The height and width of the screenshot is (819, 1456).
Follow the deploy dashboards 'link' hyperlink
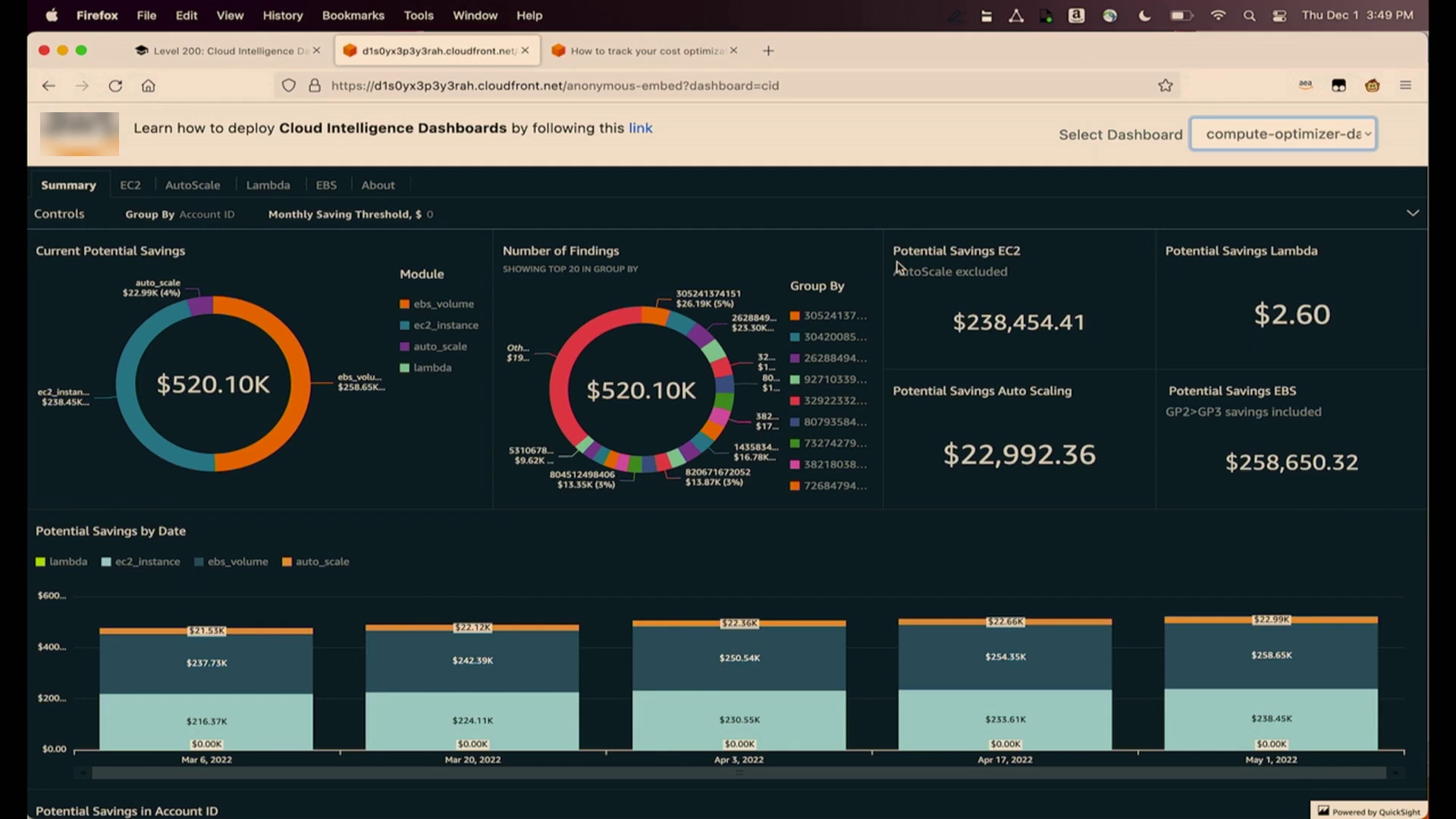pyautogui.click(x=640, y=128)
